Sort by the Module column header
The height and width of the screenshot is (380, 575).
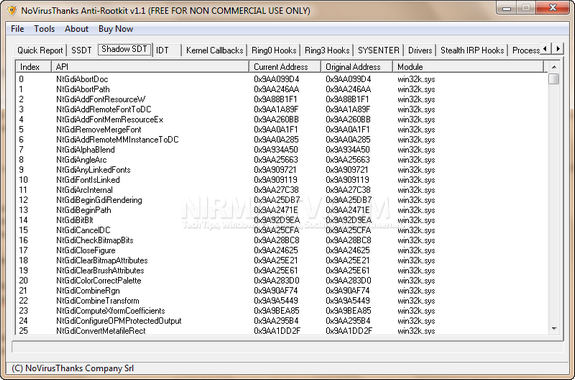pos(468,67)
